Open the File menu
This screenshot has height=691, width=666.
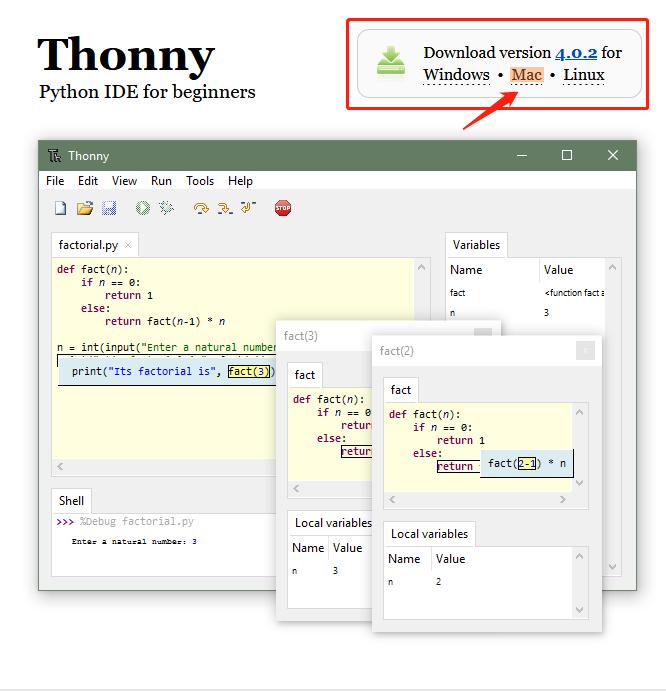coord(55,181)
